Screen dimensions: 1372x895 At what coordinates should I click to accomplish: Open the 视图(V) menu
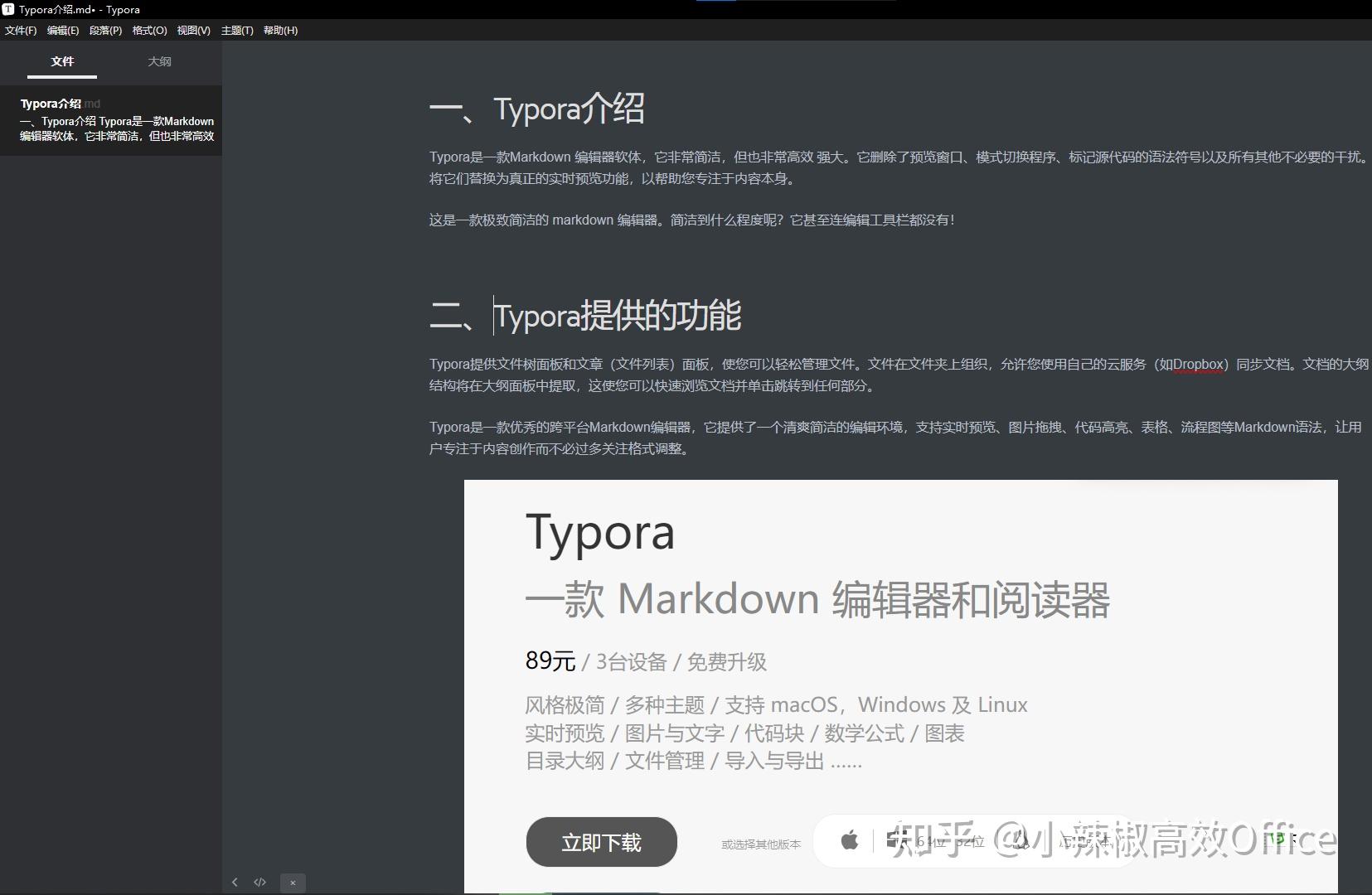[x=193, y=31]
